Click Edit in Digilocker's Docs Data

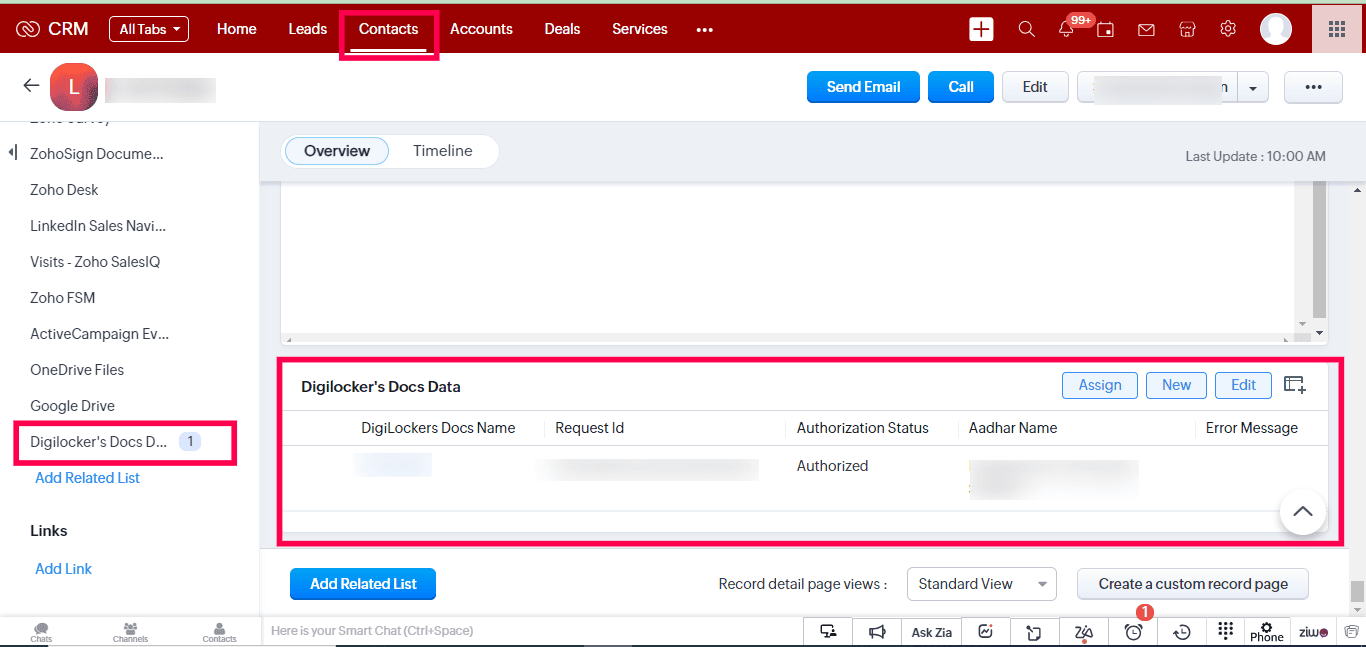coord(1243,385)
